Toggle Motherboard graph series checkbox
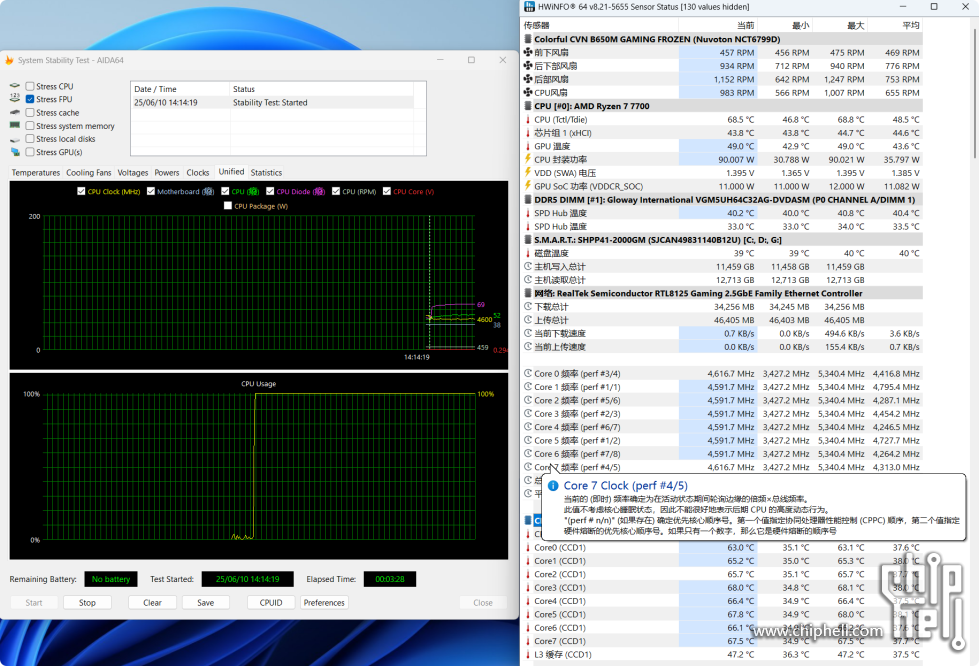 coord(150,191)
